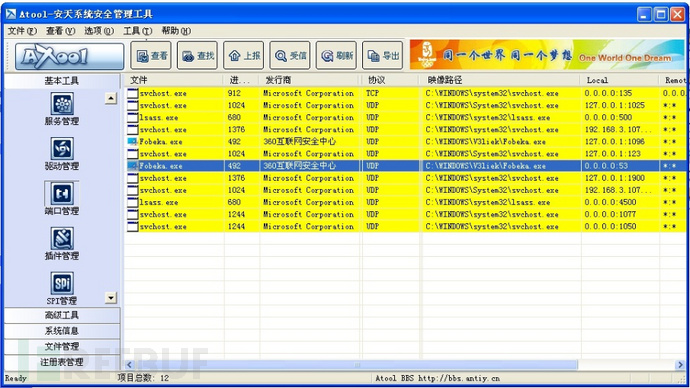Screen dimensions: 690x388
Task: Minimize the Atool window
Action: pos(644,15)
